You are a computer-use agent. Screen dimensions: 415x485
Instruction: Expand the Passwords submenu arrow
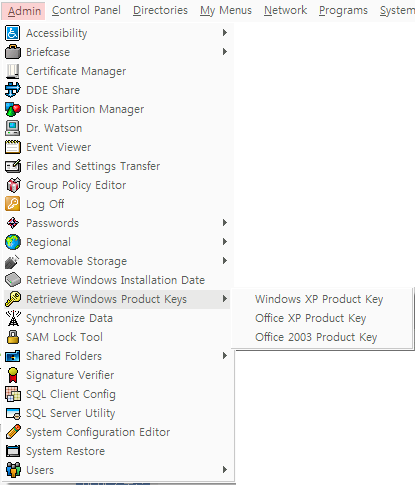click(x=225, y=223)
